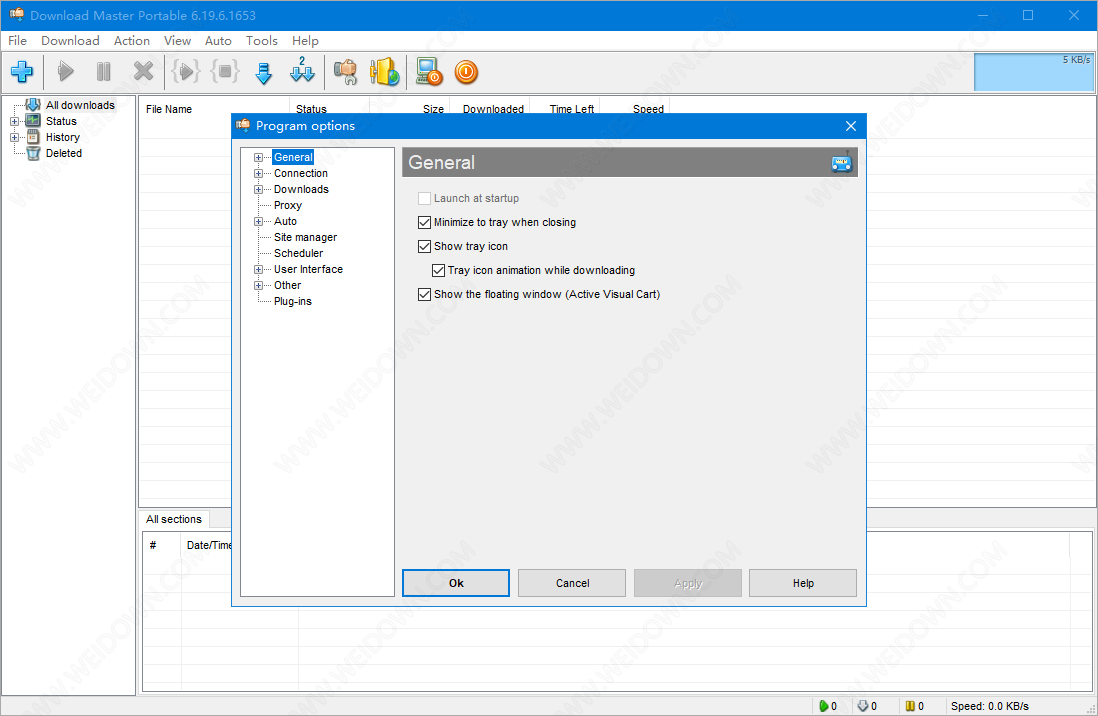Expand the Connection node in options tree
The height and width of the screenshot is (716, 1098).
258,174
